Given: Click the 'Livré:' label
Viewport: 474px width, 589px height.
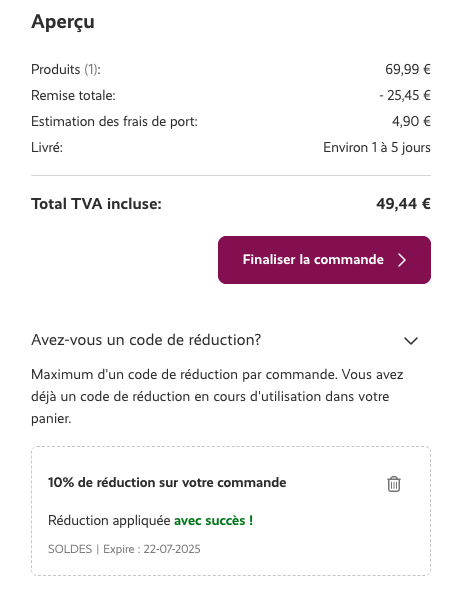Looking at the screenshot, I should tap(47, 147).
